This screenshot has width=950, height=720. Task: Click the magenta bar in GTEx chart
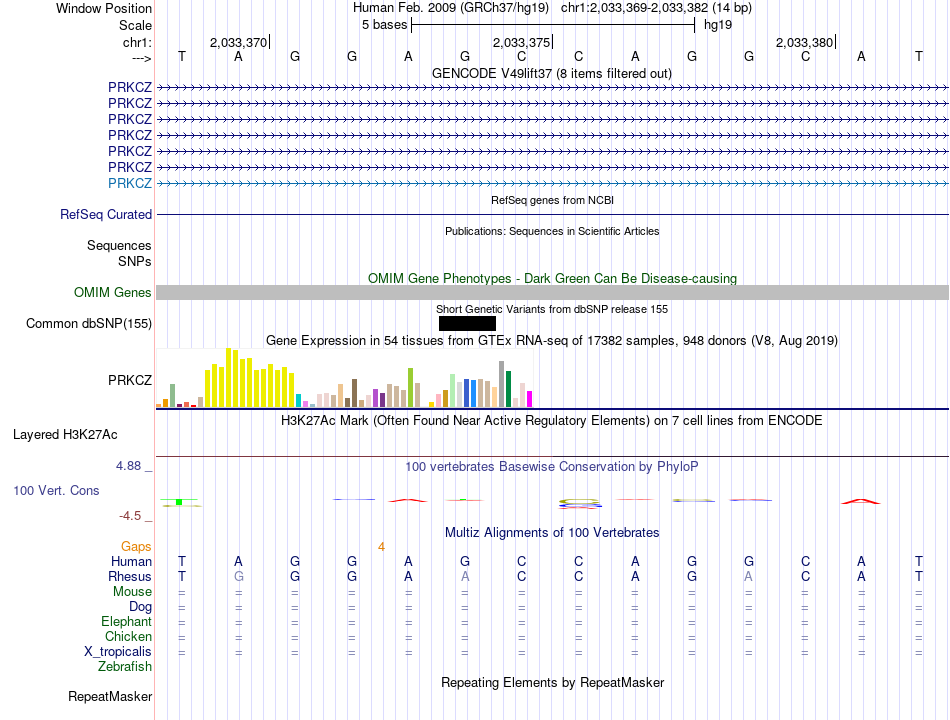[530, 399]
